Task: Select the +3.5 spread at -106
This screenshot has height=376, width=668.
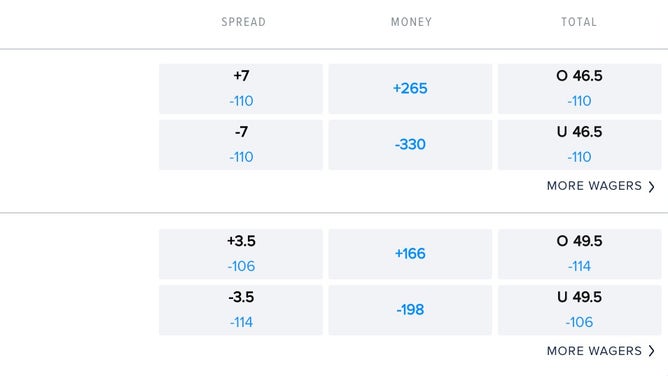Action: (x=241, y=254)
